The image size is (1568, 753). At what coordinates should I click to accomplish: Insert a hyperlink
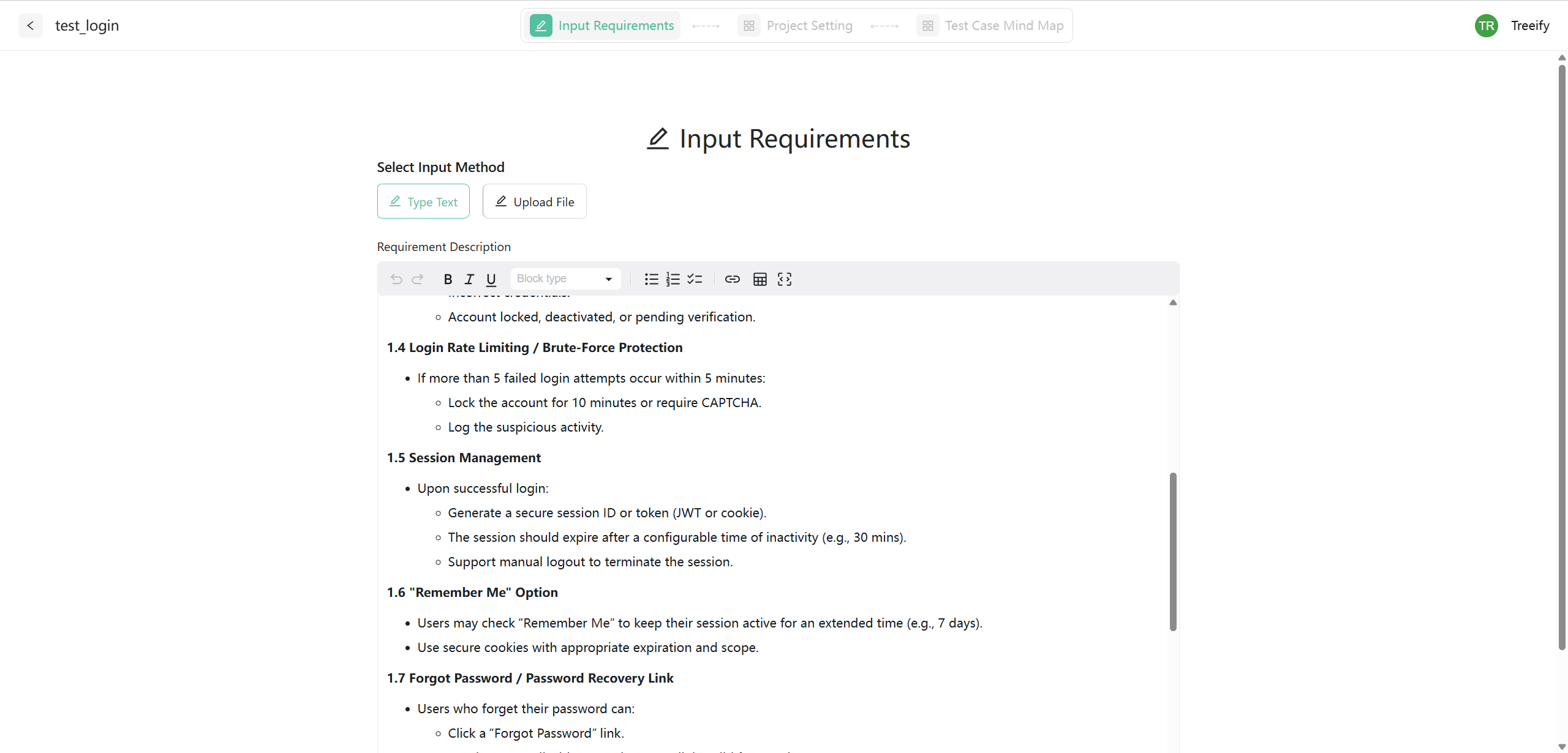point(733,279)
